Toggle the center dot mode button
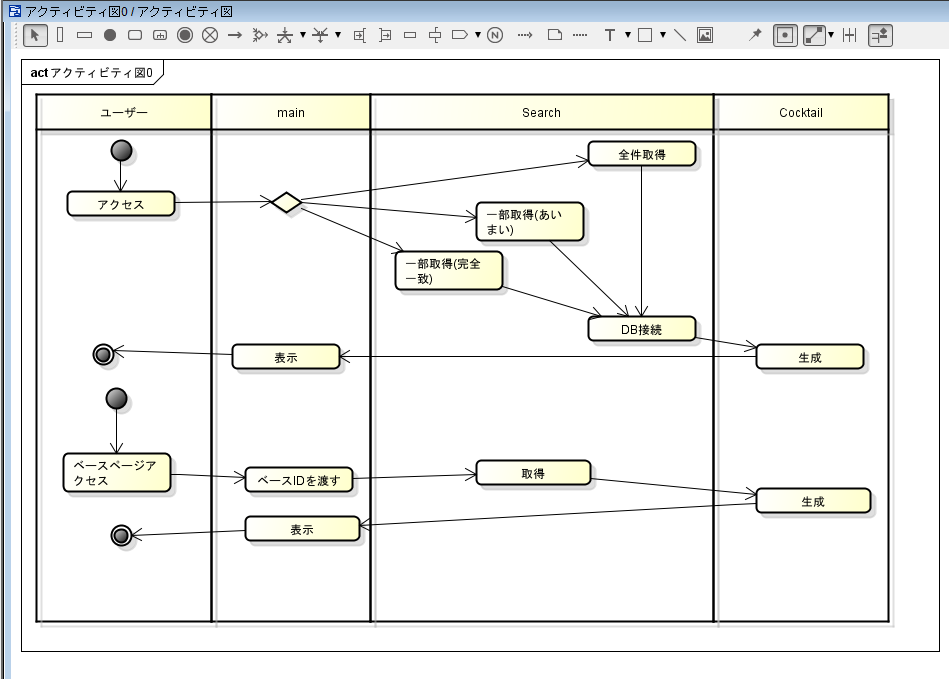 tap(786, 35)
